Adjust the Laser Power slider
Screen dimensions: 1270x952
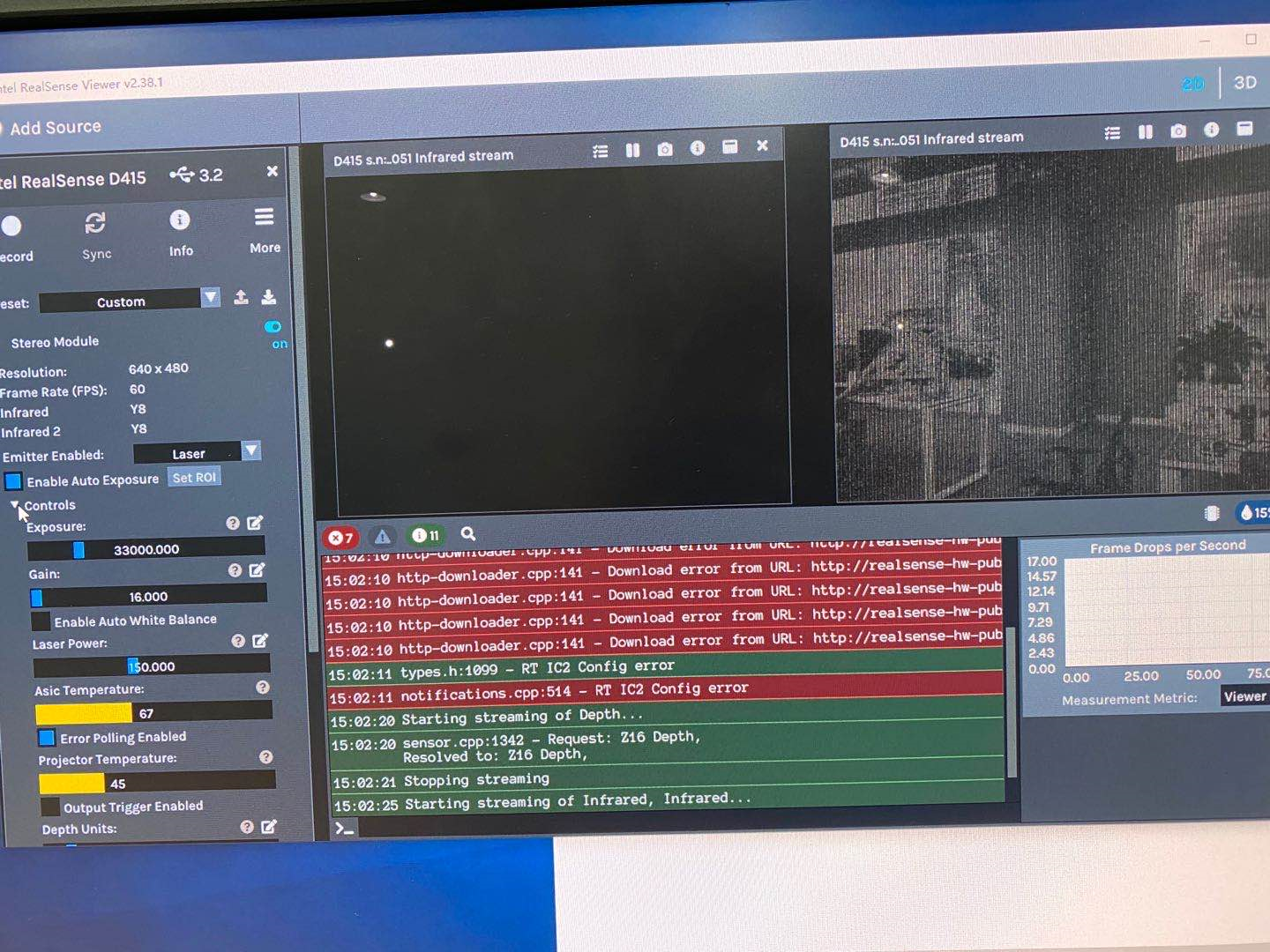(x=151, y=666)
